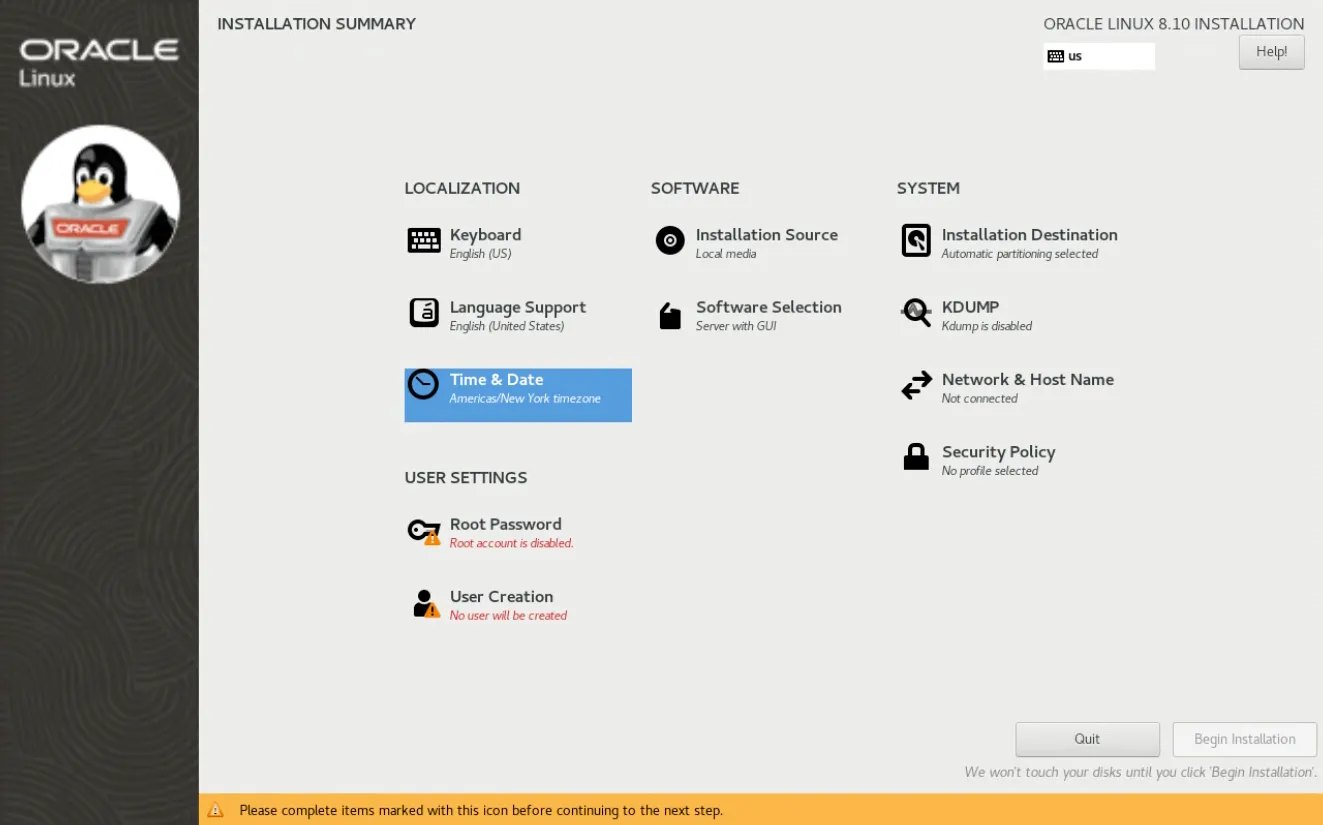Open Language Support via its icon
Image resolution: width=1323 pixels, height=825 pixels.
click(x=424, y=313)
